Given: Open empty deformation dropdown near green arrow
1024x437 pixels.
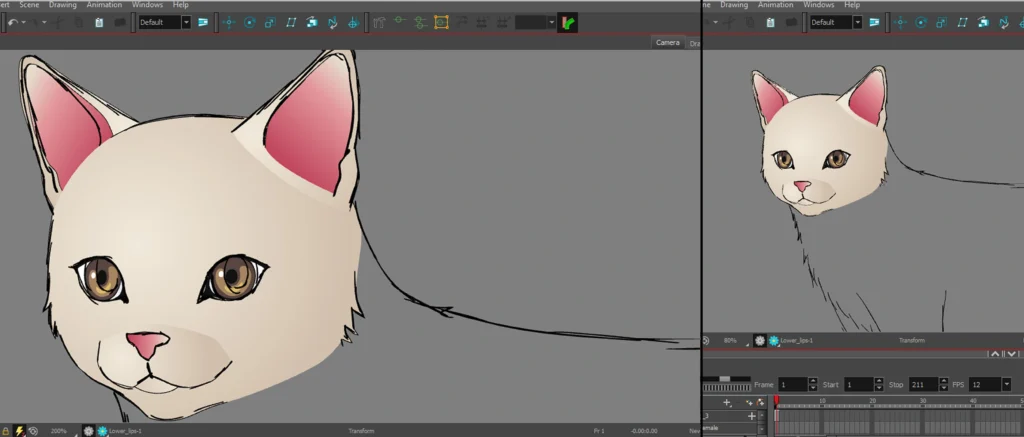Looking at the screenshot, I should (x=552, y=23).
